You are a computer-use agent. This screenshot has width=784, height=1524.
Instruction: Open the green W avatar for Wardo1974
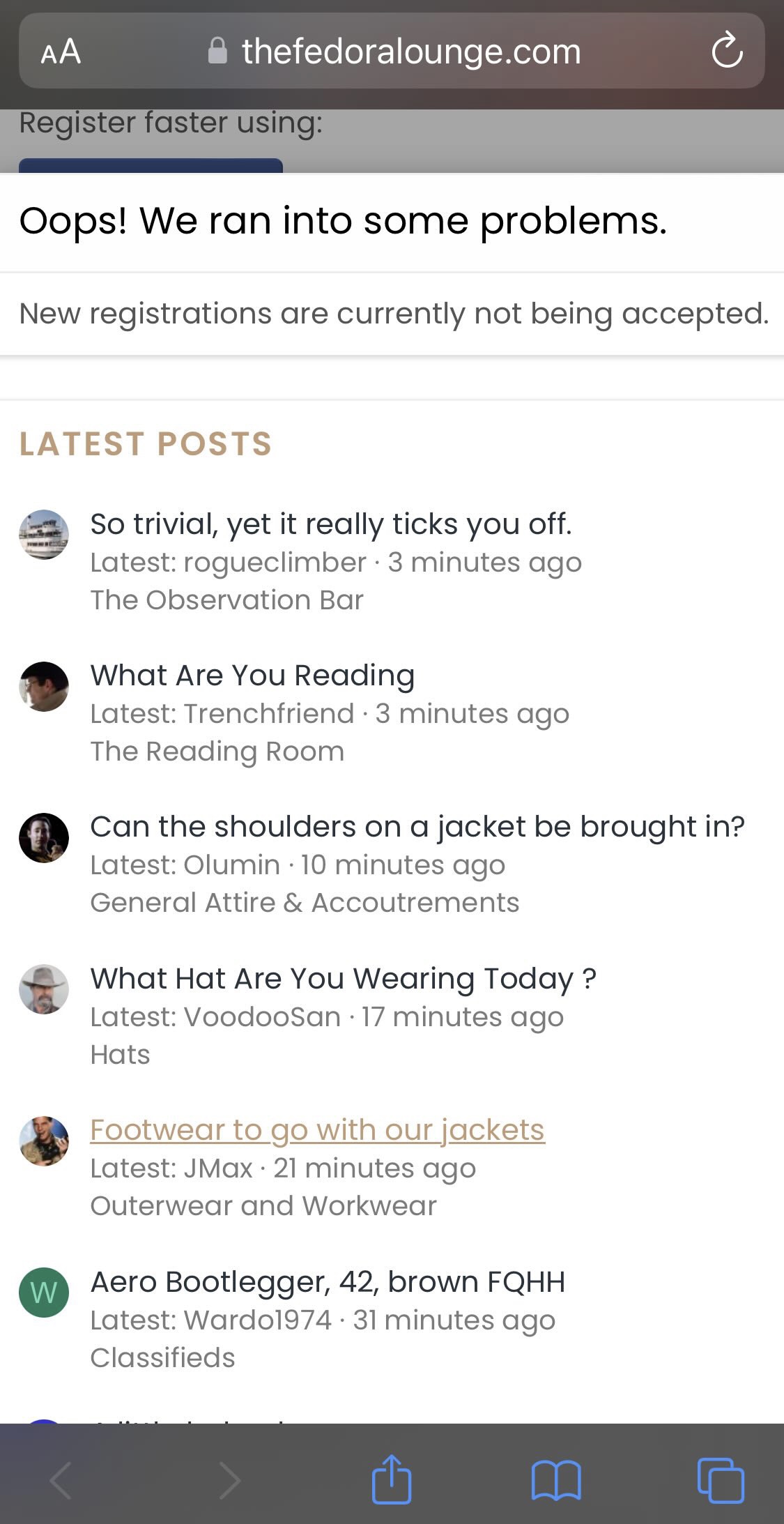pos(44,1293)
